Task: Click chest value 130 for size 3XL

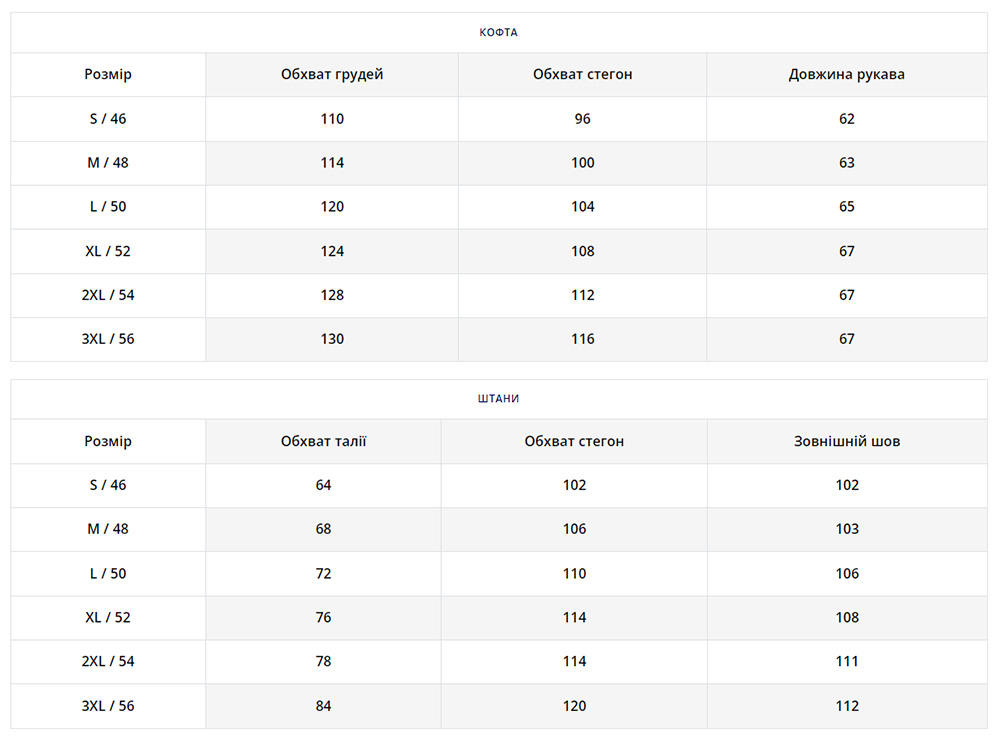Action: 332,339
